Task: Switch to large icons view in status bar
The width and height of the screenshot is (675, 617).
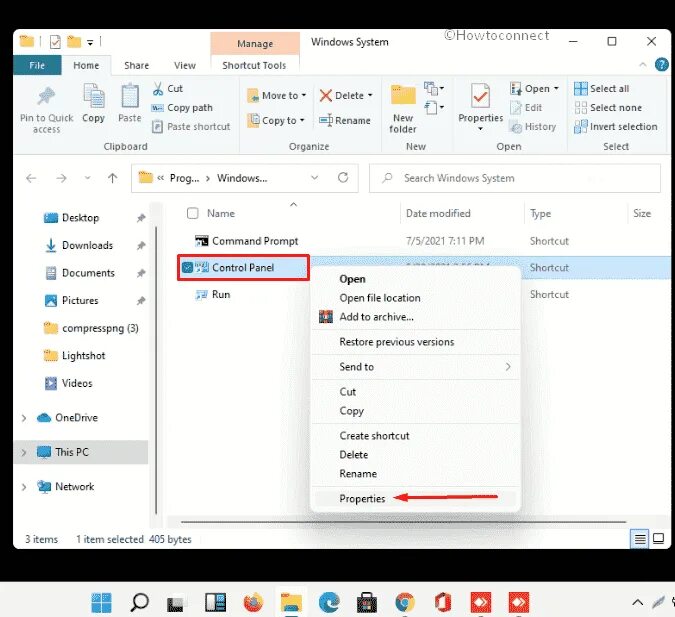Action: point(659,539)
